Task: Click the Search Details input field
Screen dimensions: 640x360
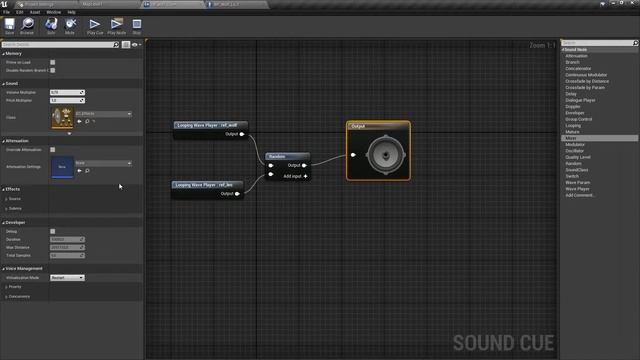Action: pyautogui.click(x=58, y=44)
